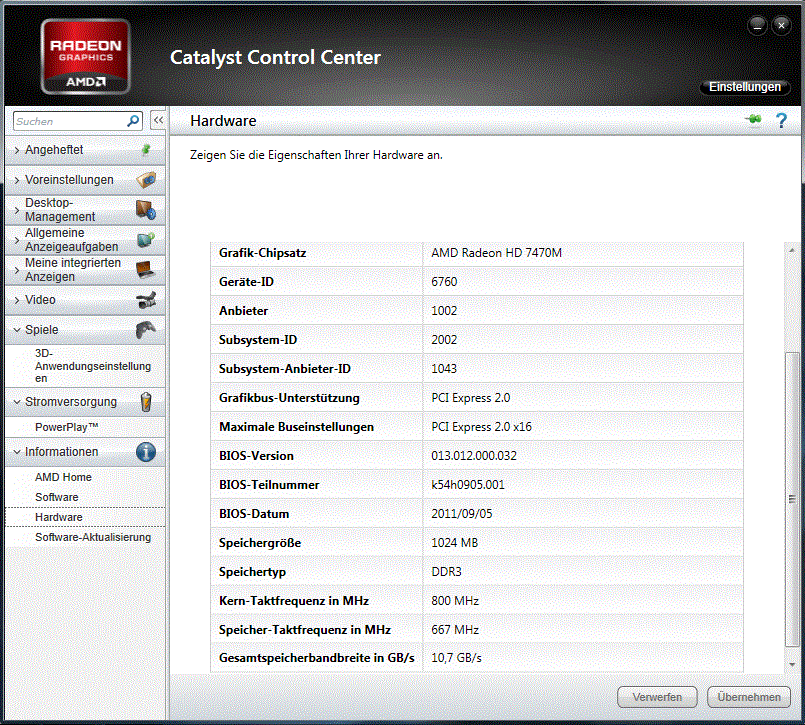
Task: Click the Grafik-Chipsatz row label
Action: (262, 253)
